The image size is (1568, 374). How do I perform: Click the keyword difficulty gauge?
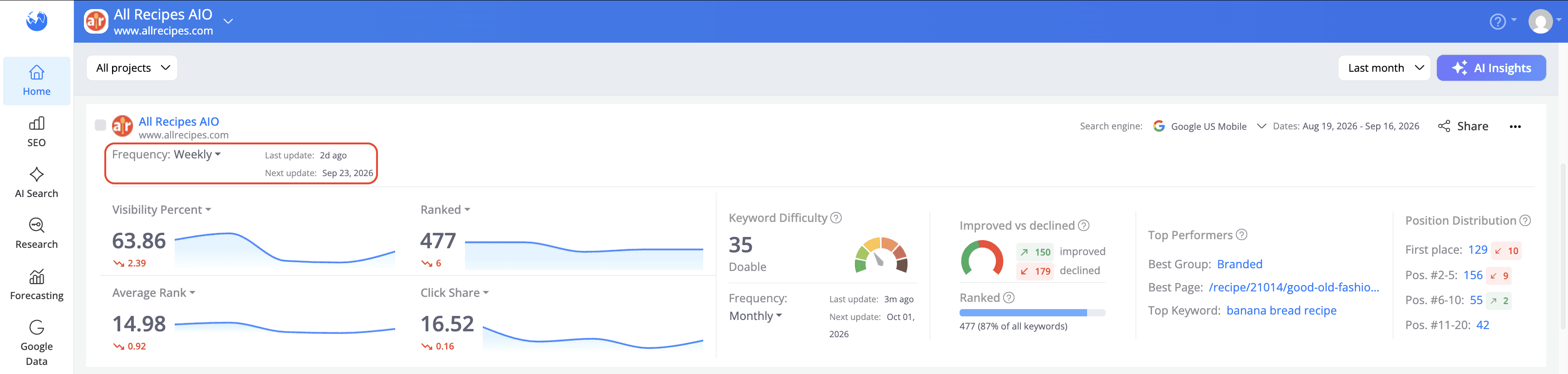click(x=881, y=255)
